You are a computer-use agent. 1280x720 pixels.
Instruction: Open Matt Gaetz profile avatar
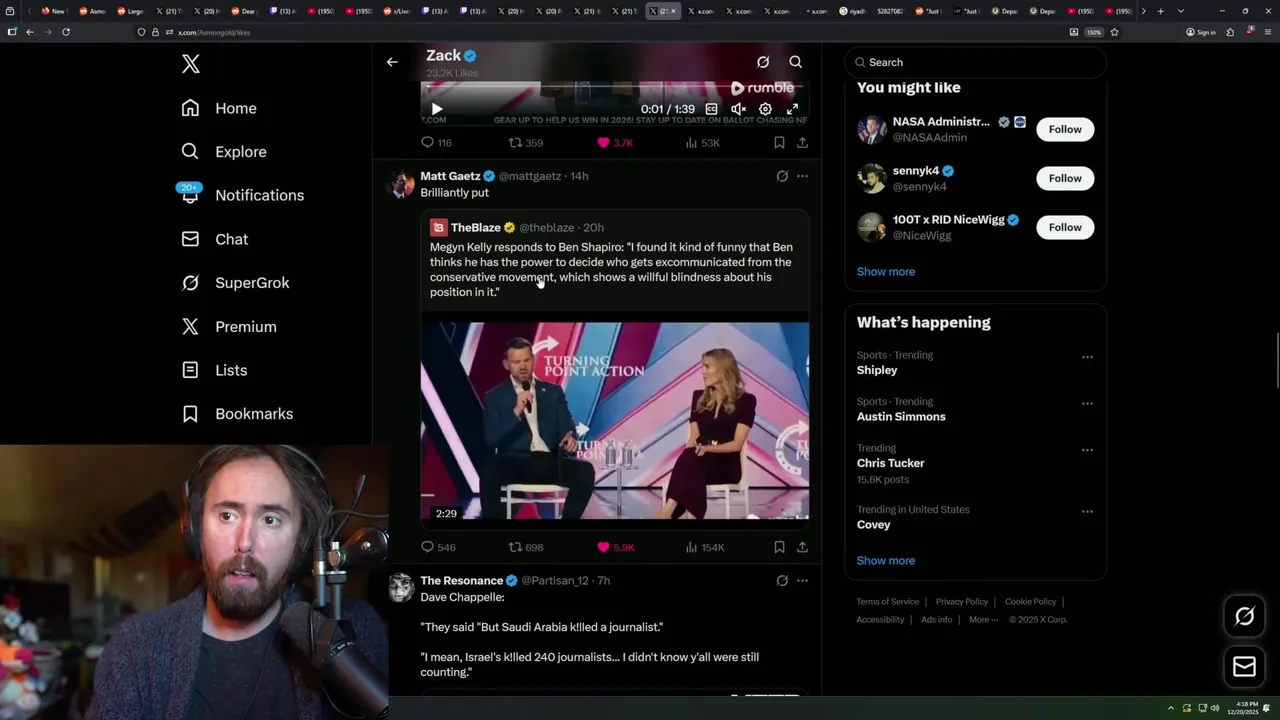pyautogui.click(x=401, y=184)
